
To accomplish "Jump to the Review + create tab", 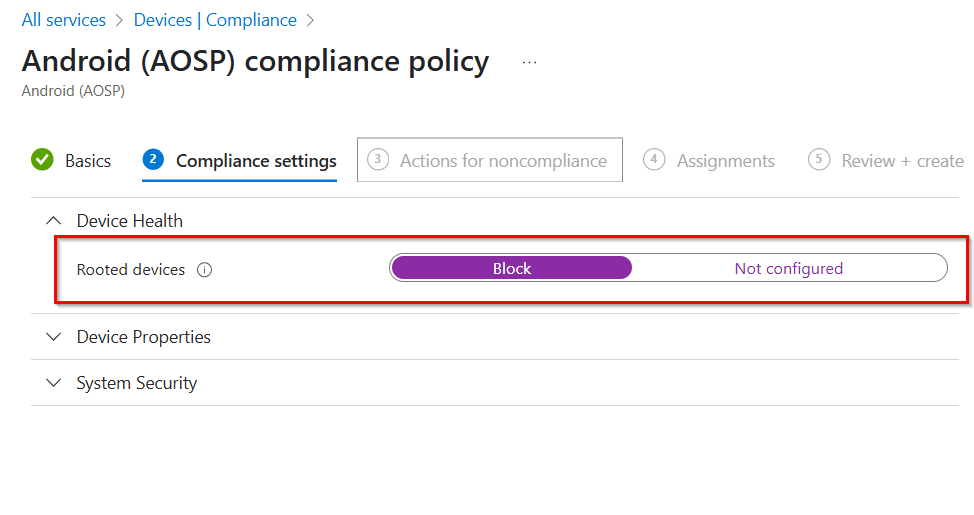I will coord(902,161).
